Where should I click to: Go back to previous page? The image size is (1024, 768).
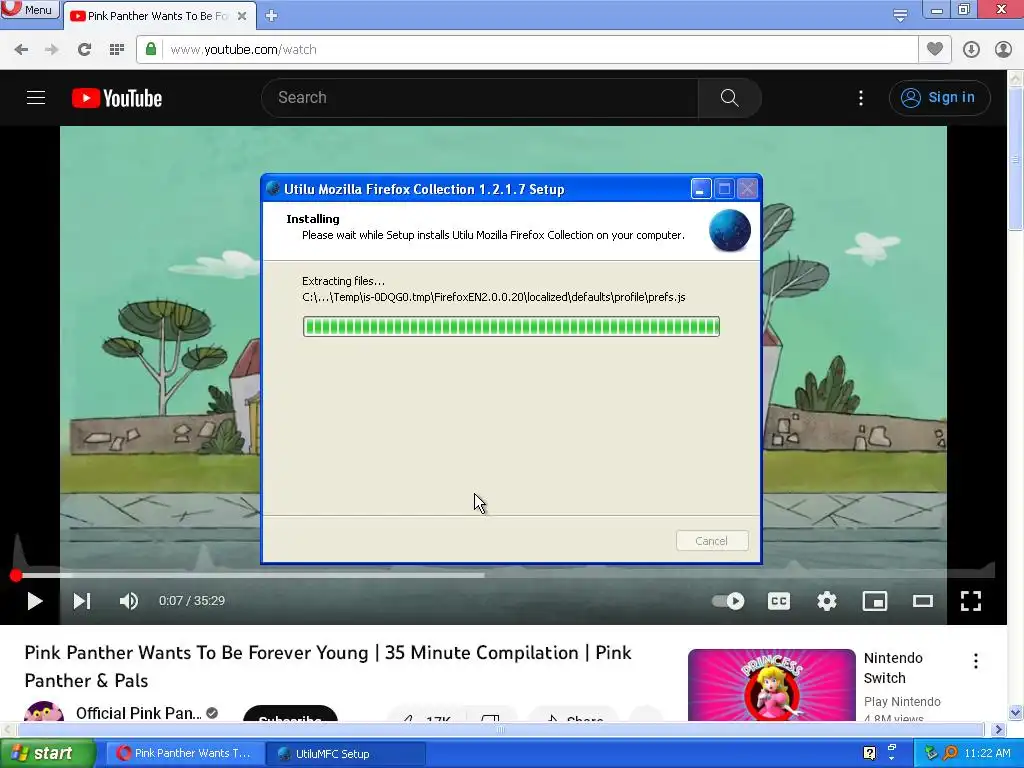22,50
